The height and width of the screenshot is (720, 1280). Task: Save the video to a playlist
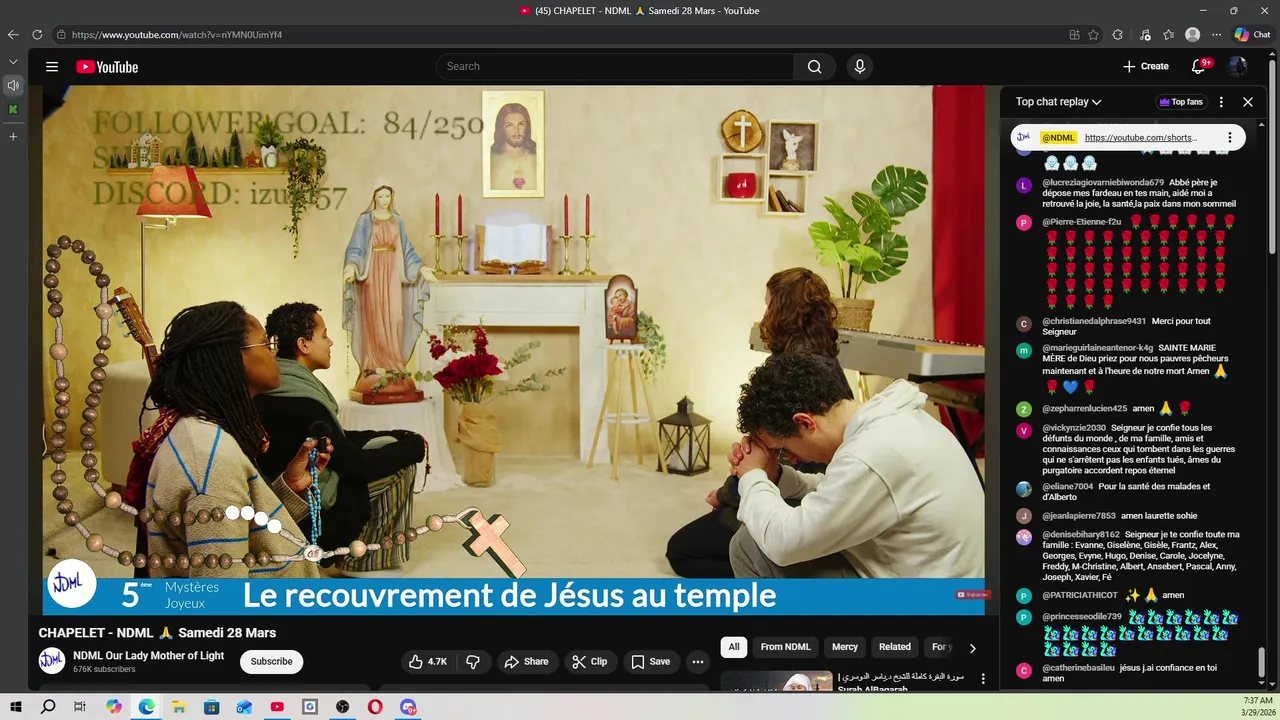(x=650, y=662)
